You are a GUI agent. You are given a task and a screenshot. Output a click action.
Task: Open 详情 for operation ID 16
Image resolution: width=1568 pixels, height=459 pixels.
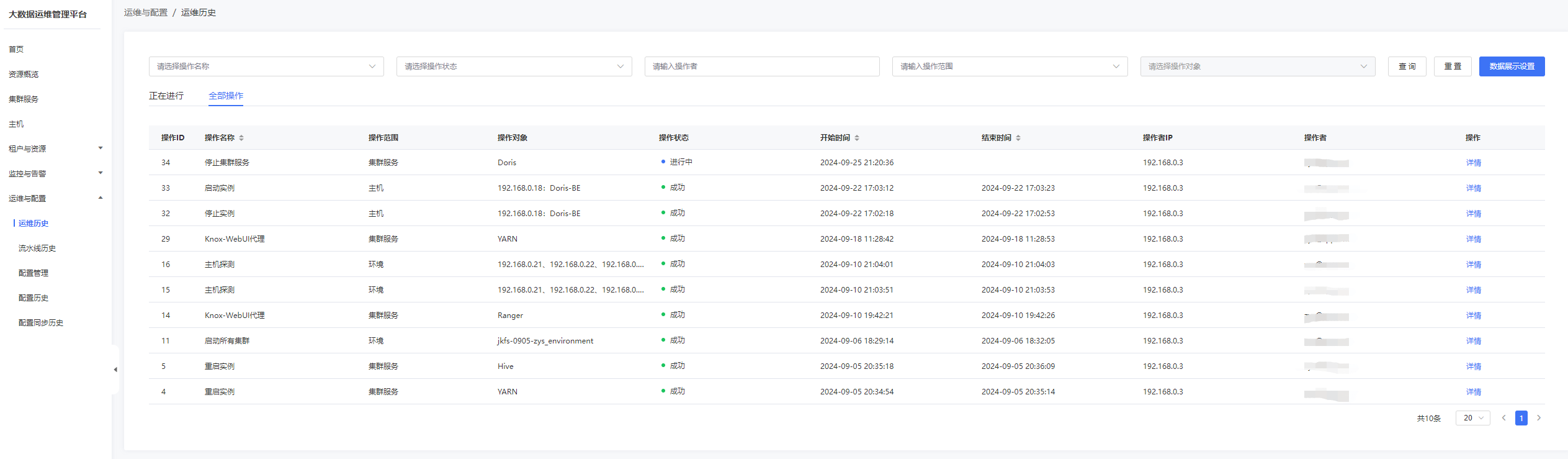[1474, 265]
